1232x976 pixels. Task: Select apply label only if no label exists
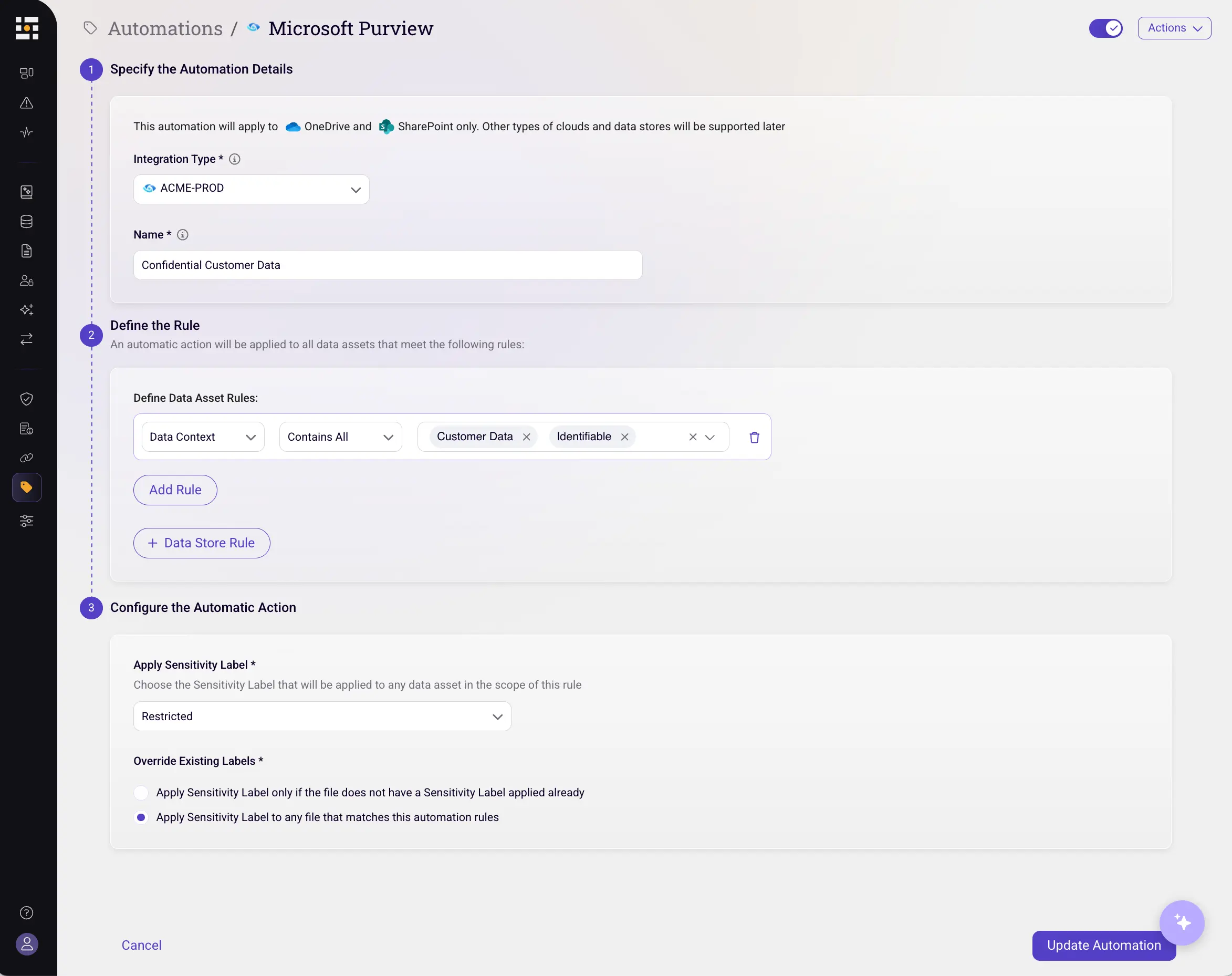coord(141,793)
